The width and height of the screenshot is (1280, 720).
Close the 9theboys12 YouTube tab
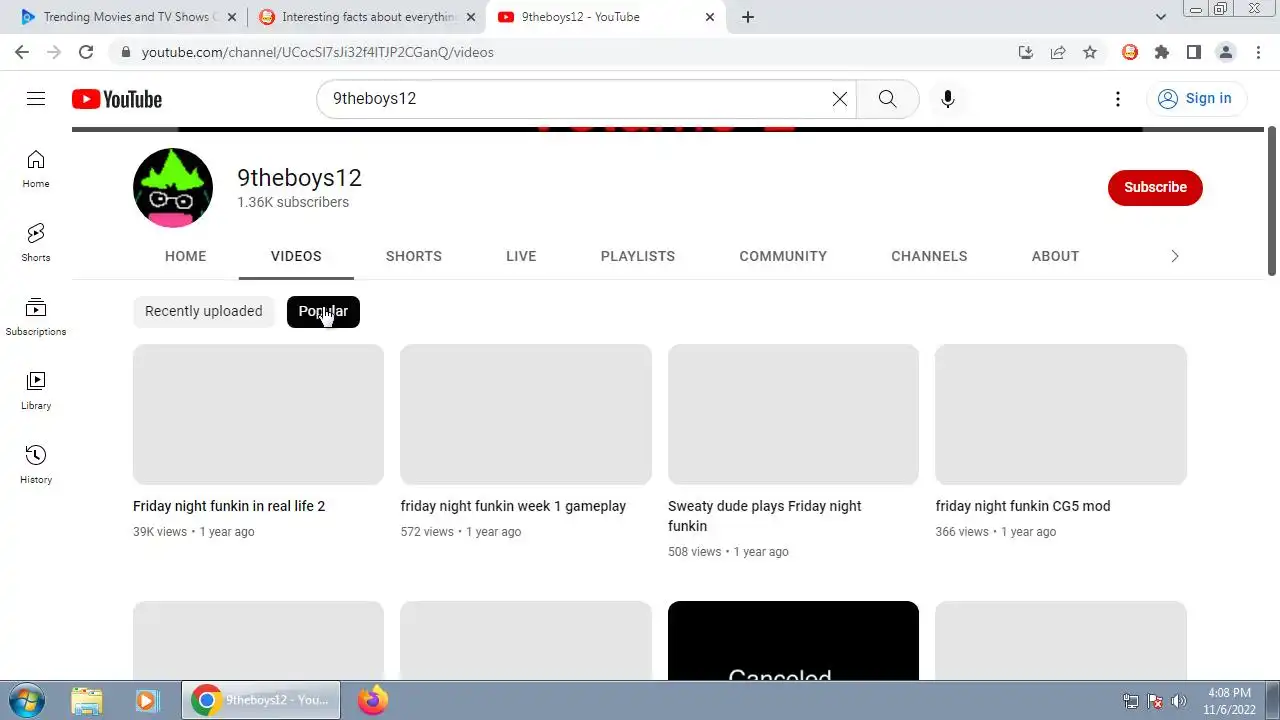[710, 17]
